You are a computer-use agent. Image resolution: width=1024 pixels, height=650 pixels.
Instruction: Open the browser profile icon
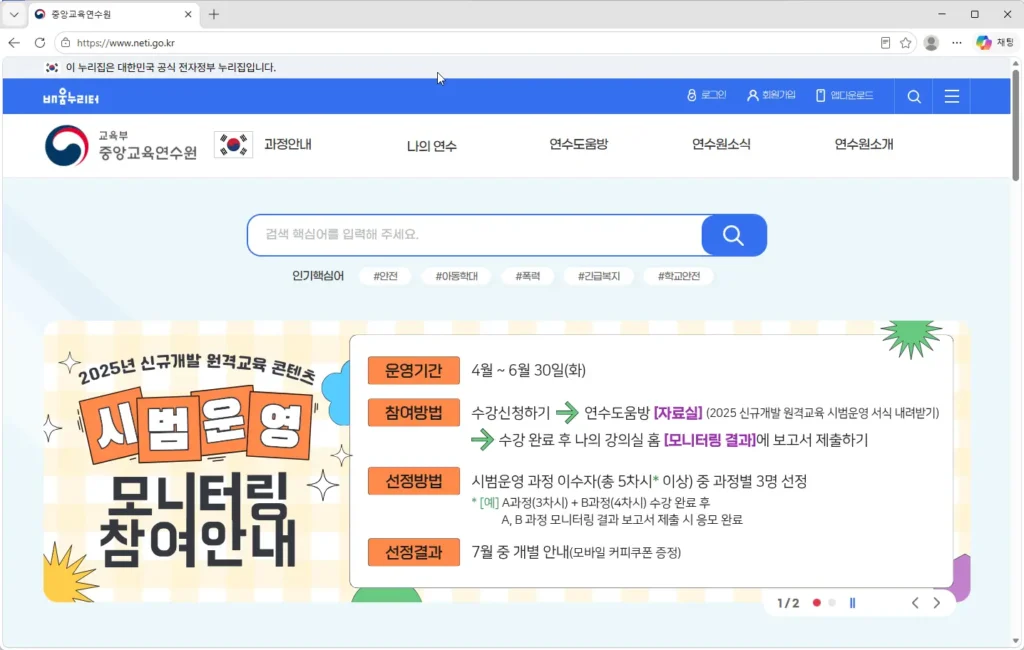(931, 42)
